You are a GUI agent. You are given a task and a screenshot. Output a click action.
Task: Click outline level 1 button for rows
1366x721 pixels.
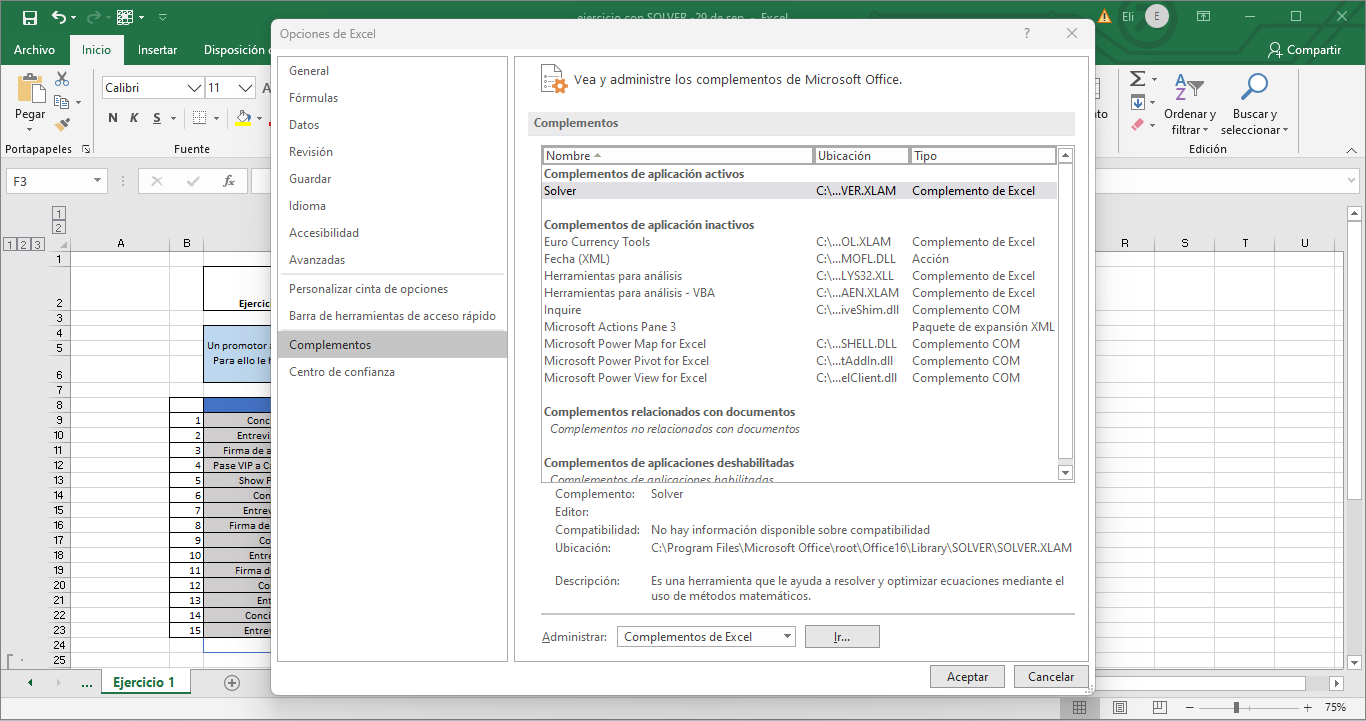(x=10, y=244)
